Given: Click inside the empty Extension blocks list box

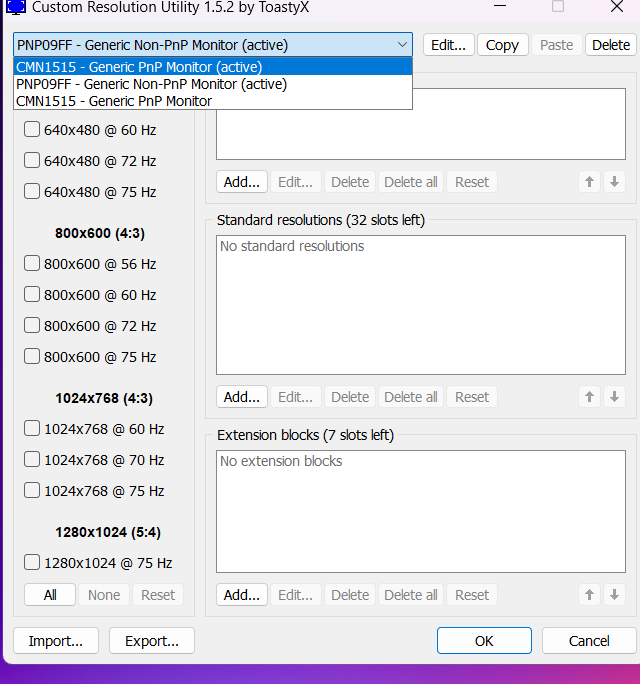Looking at the screenshot, I should coord(421,510).
